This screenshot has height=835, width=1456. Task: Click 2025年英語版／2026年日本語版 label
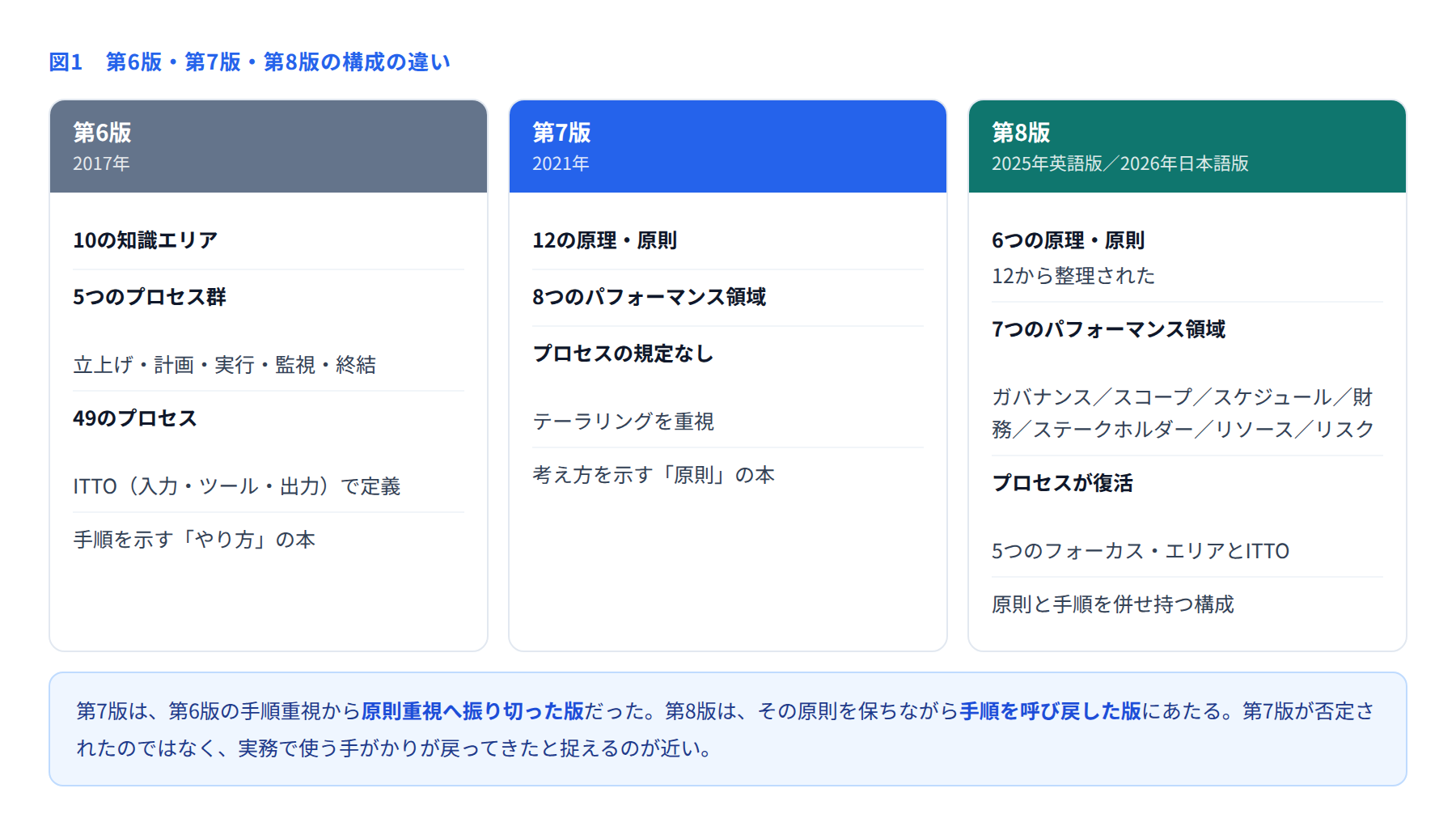(1120, 163)
